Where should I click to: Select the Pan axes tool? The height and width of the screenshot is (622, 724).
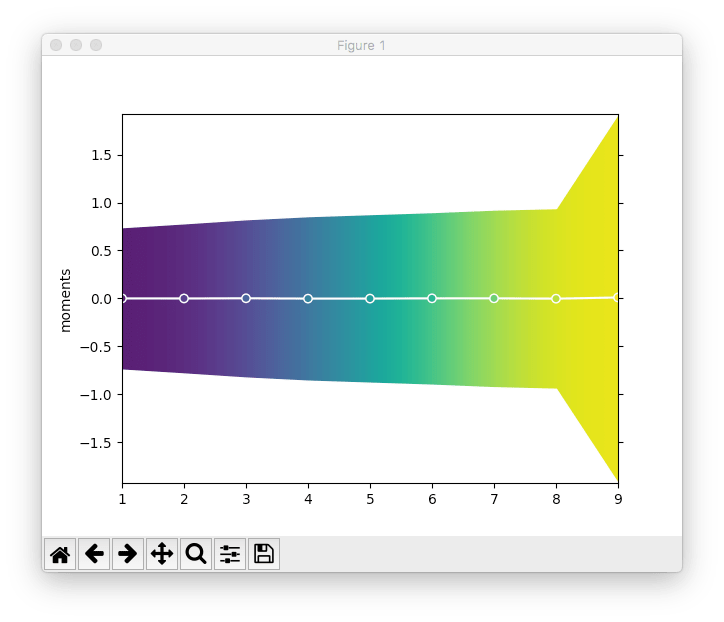(162, 554)
